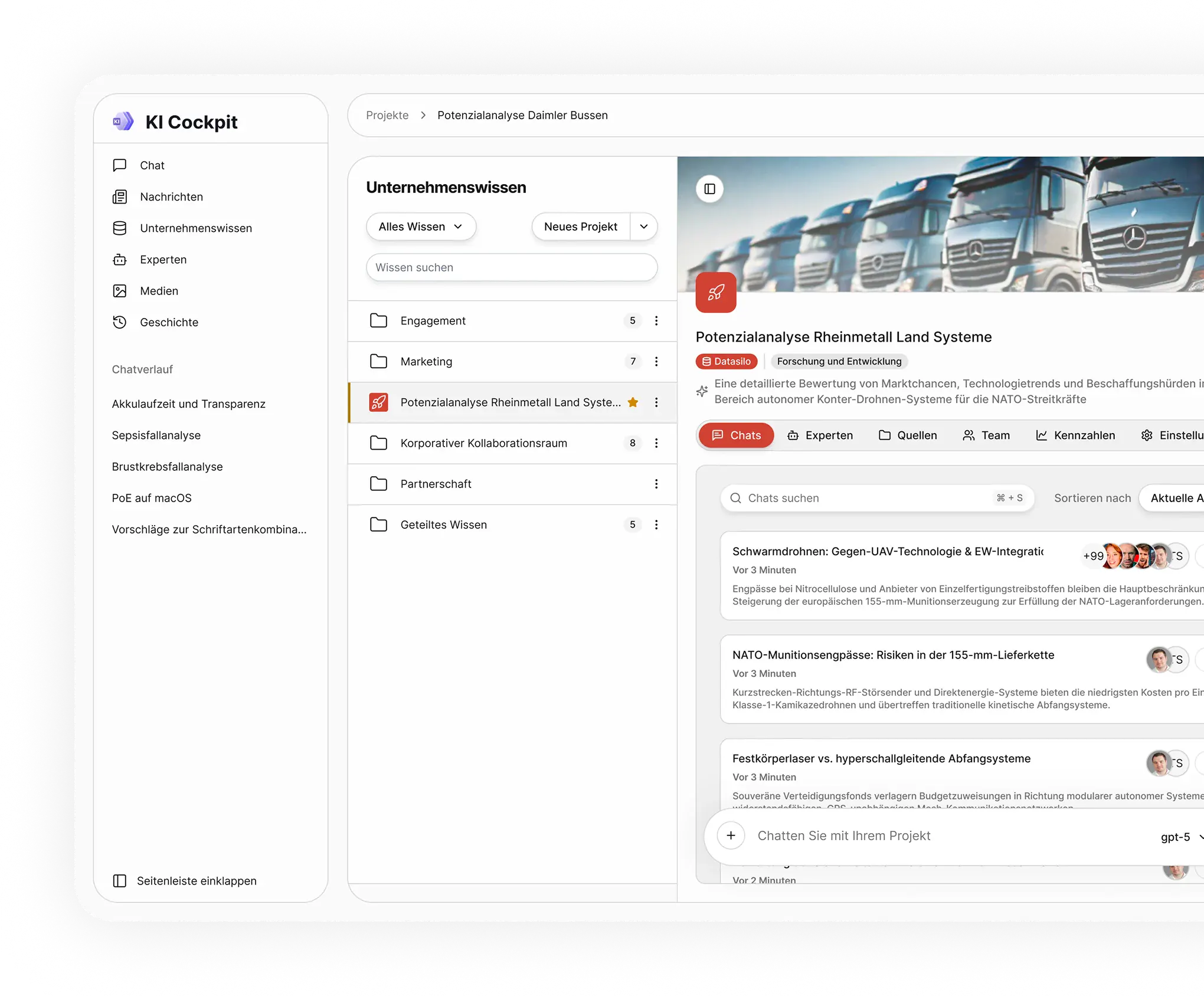Open options menu for Marketing folder
The width and height of the screenshot is (1204, 996).
tap(656, 361)
